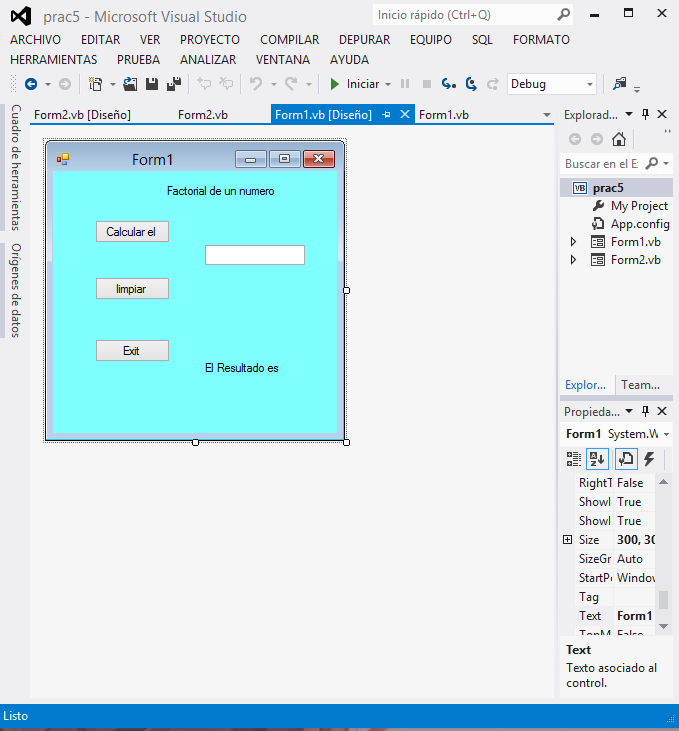Click the Open File toolbar icon
Viewport: 679px width, 731px height.
tap(130, 84)
